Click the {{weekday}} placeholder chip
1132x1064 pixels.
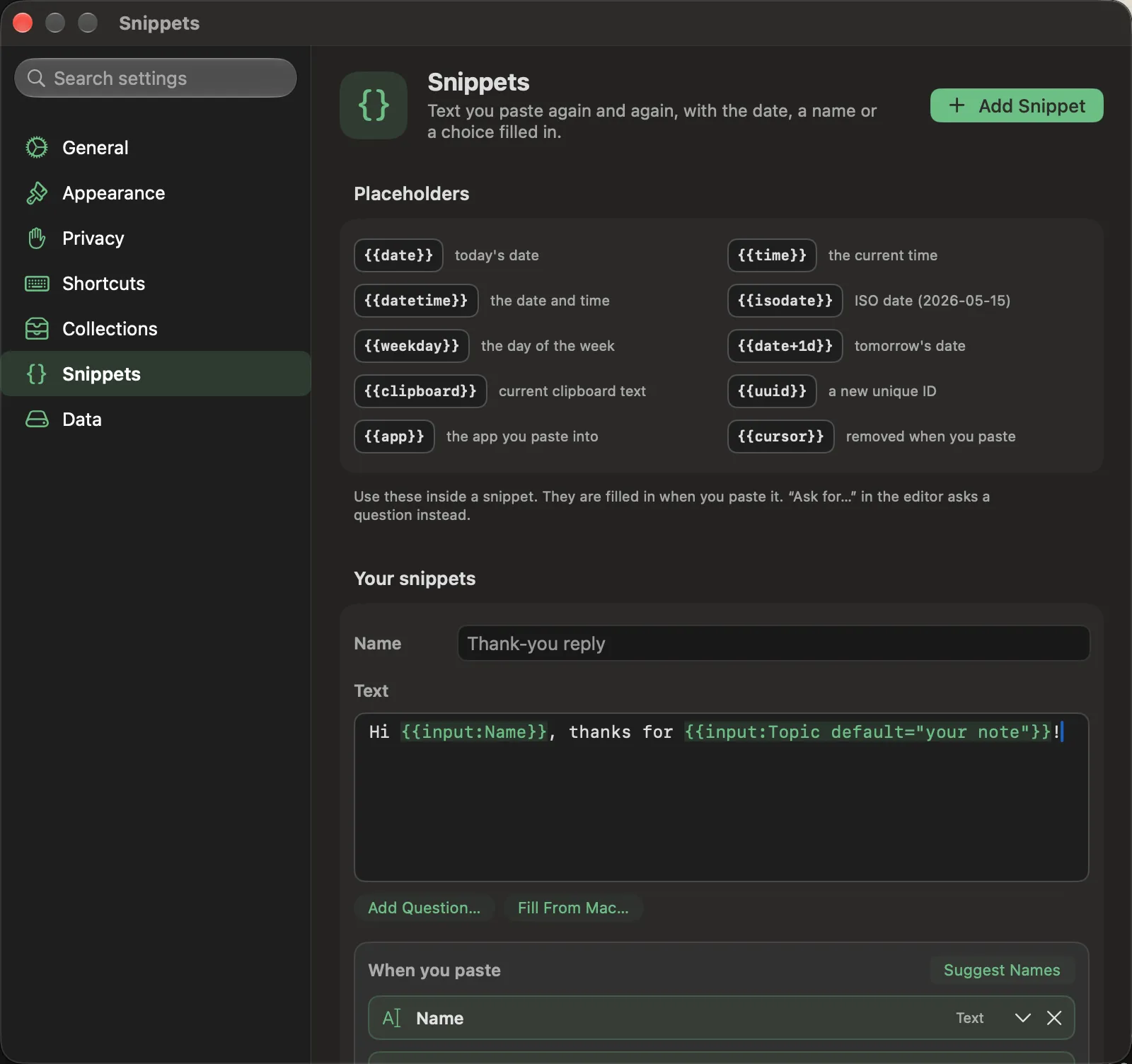point(412,346)
